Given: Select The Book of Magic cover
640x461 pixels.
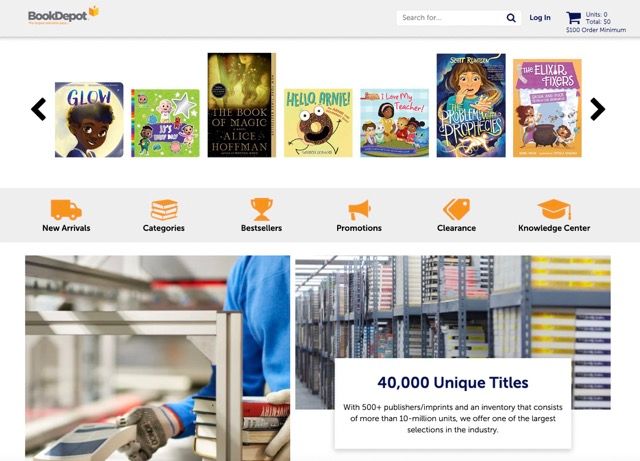Looking at the screenshot, I should coord(242,105).
